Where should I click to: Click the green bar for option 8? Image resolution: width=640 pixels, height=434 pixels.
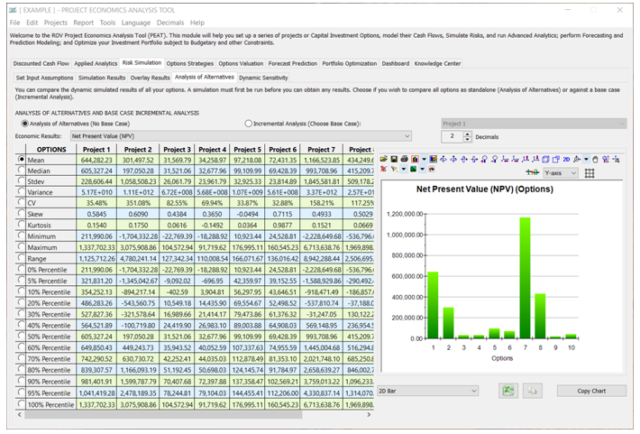[540, 316]
